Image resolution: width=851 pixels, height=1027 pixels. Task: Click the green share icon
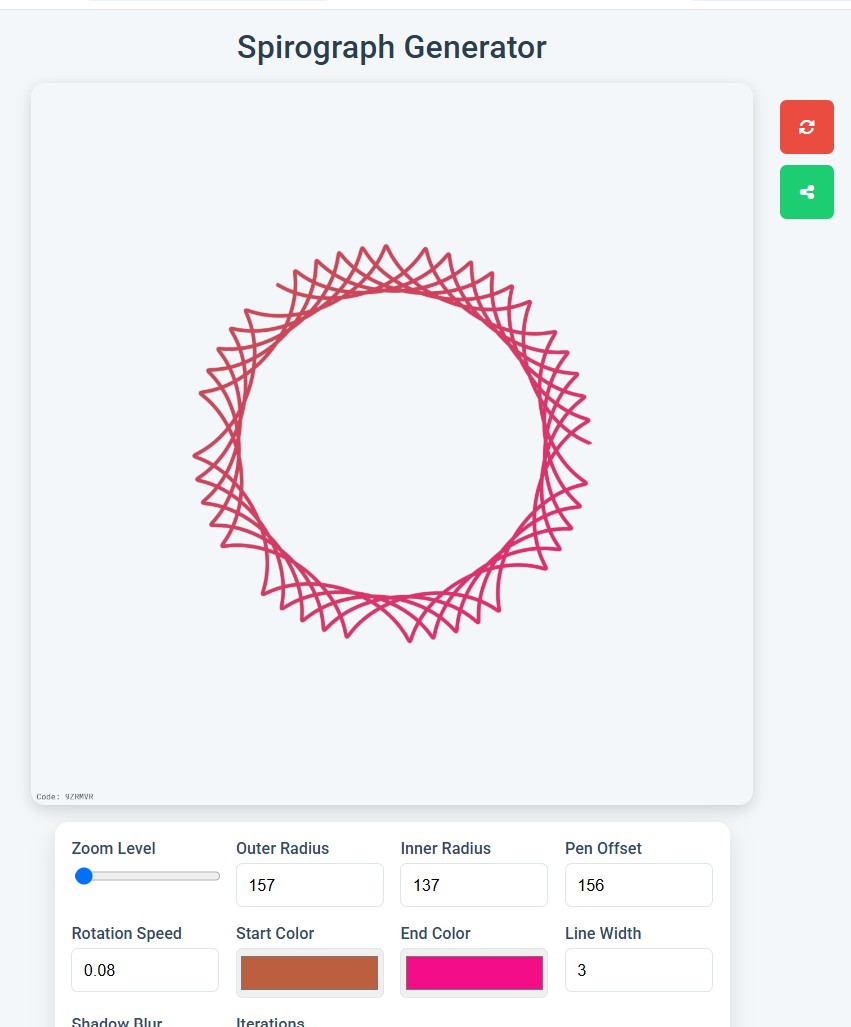click(806, 191)
